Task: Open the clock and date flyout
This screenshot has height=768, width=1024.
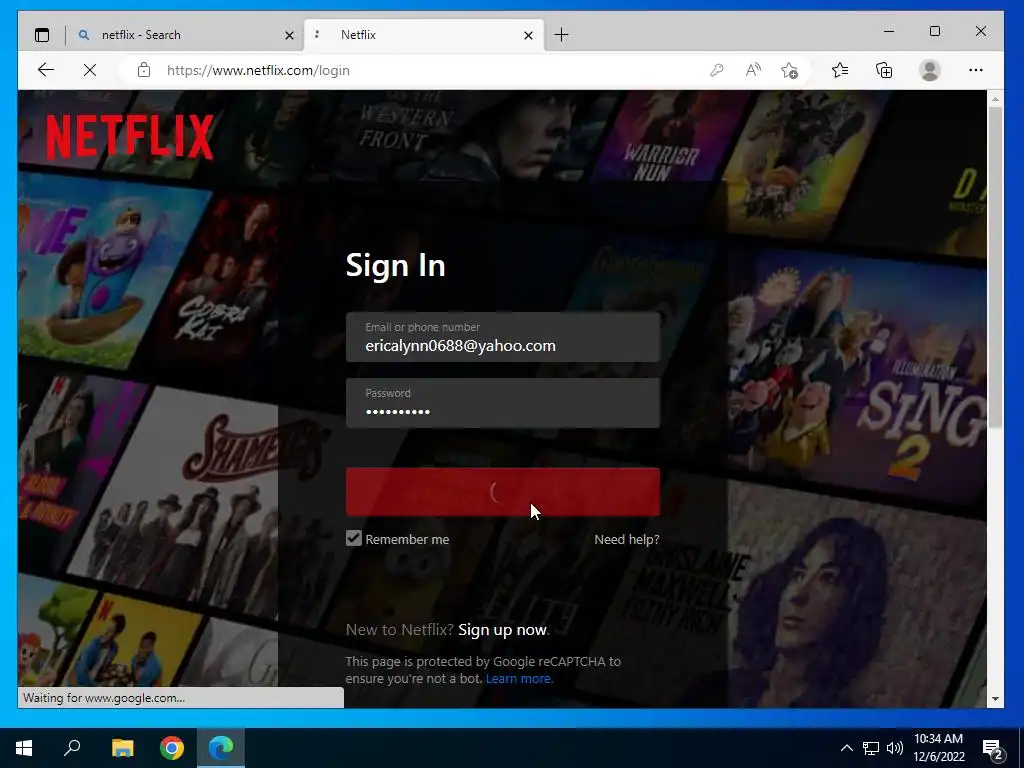Action: (x=938, y=748)
